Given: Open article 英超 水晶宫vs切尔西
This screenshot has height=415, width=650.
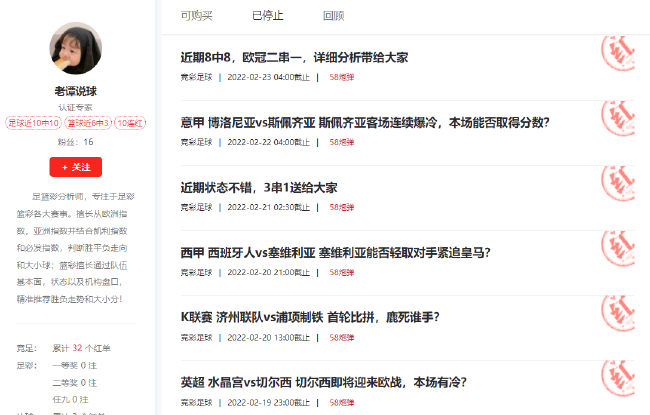Looking at the screenshot, I should pyautogui.click(x=324, y=382).
